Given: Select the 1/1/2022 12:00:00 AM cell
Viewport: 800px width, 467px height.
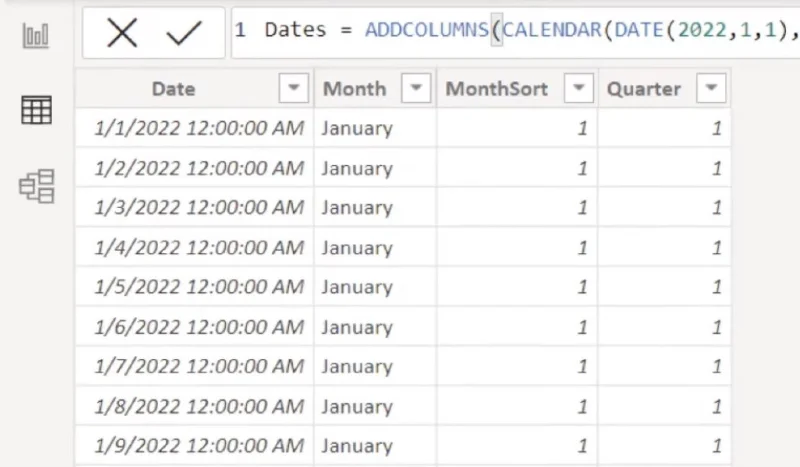Looking at the screenshot, I should coord(195,128).
